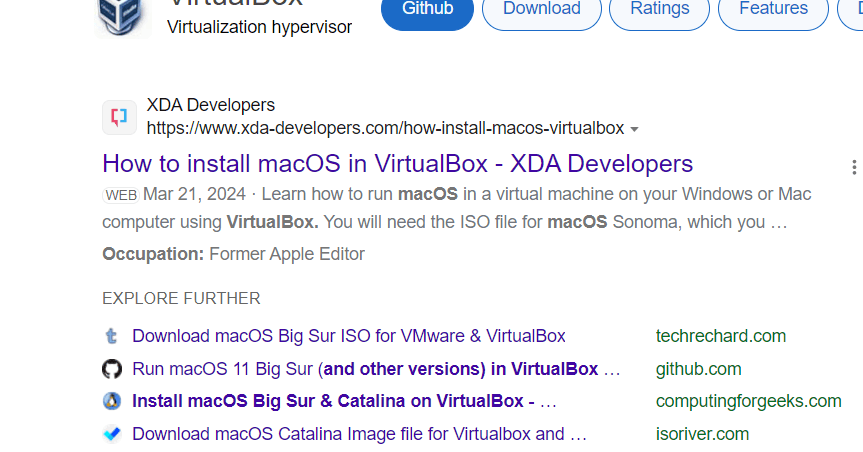Image resolution: width=863 pixels, height=452 pixels.
Task: Click the xda-developers.com URL text
Action: click(x=385, y=128)
